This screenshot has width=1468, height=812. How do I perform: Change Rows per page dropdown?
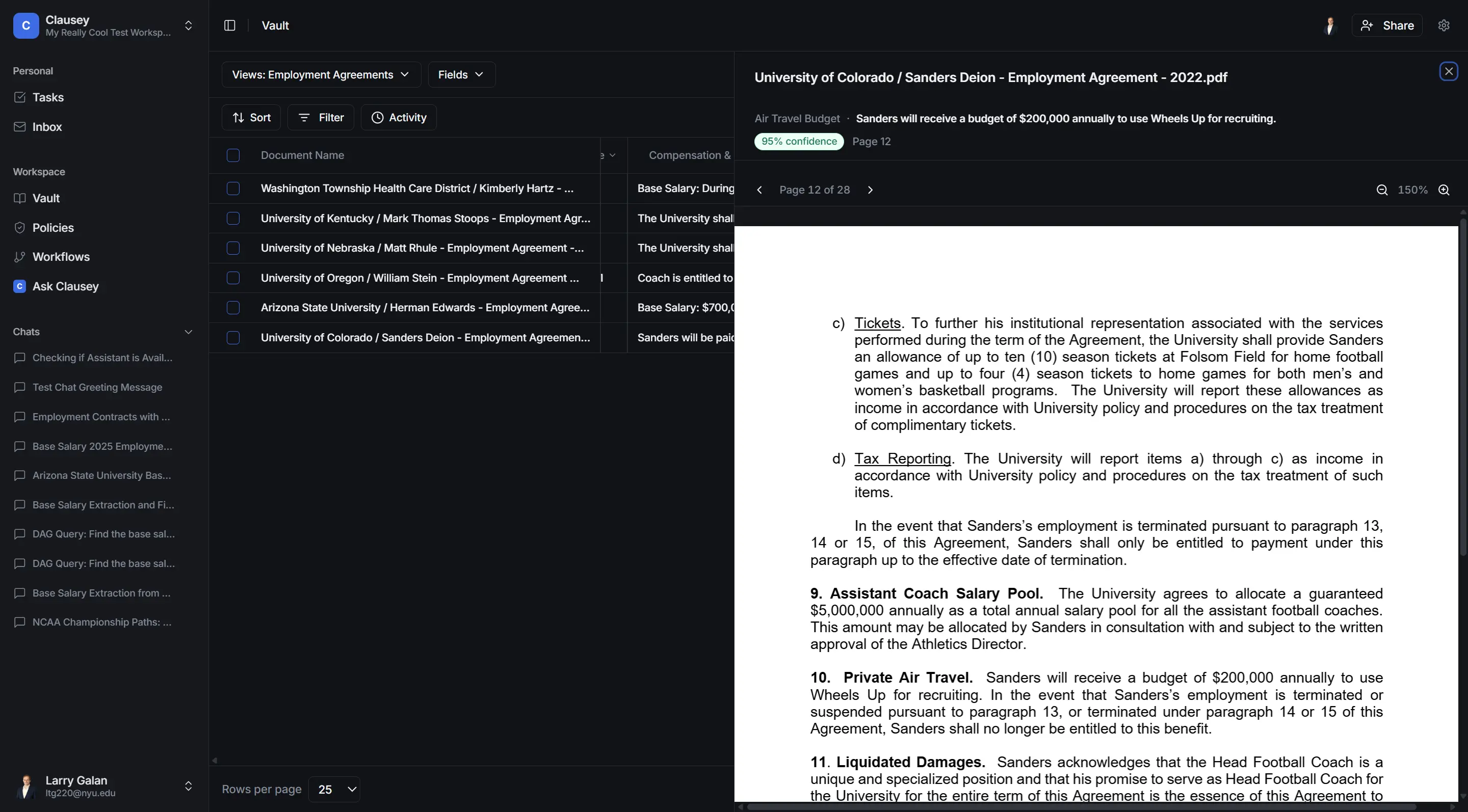[334, 789]
